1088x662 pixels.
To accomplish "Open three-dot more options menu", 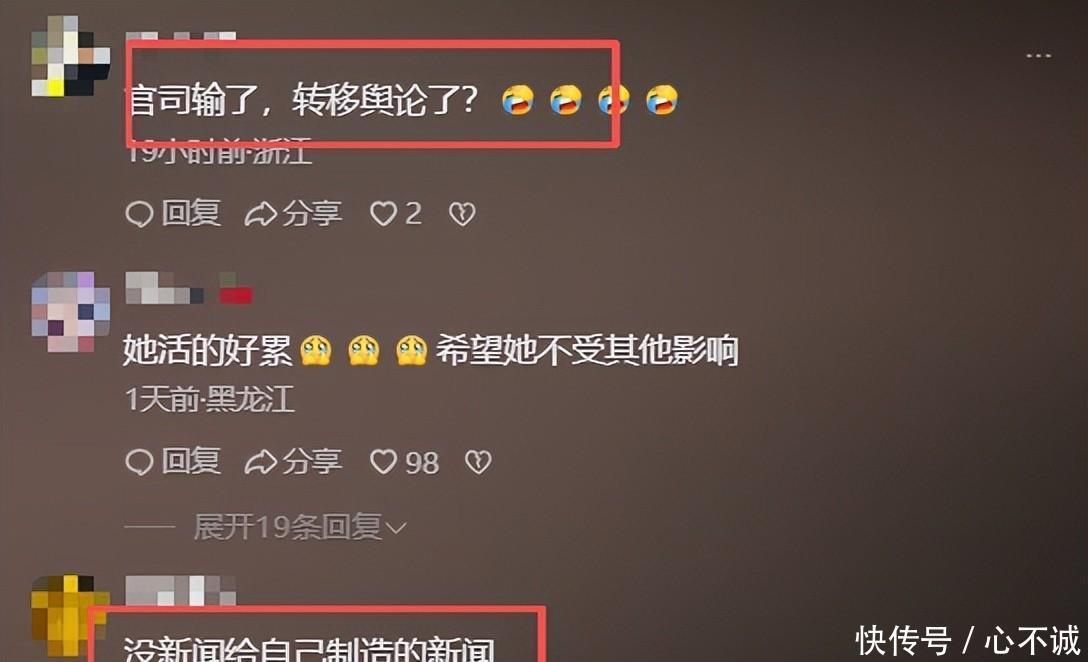I will [x=1038, y=56].
